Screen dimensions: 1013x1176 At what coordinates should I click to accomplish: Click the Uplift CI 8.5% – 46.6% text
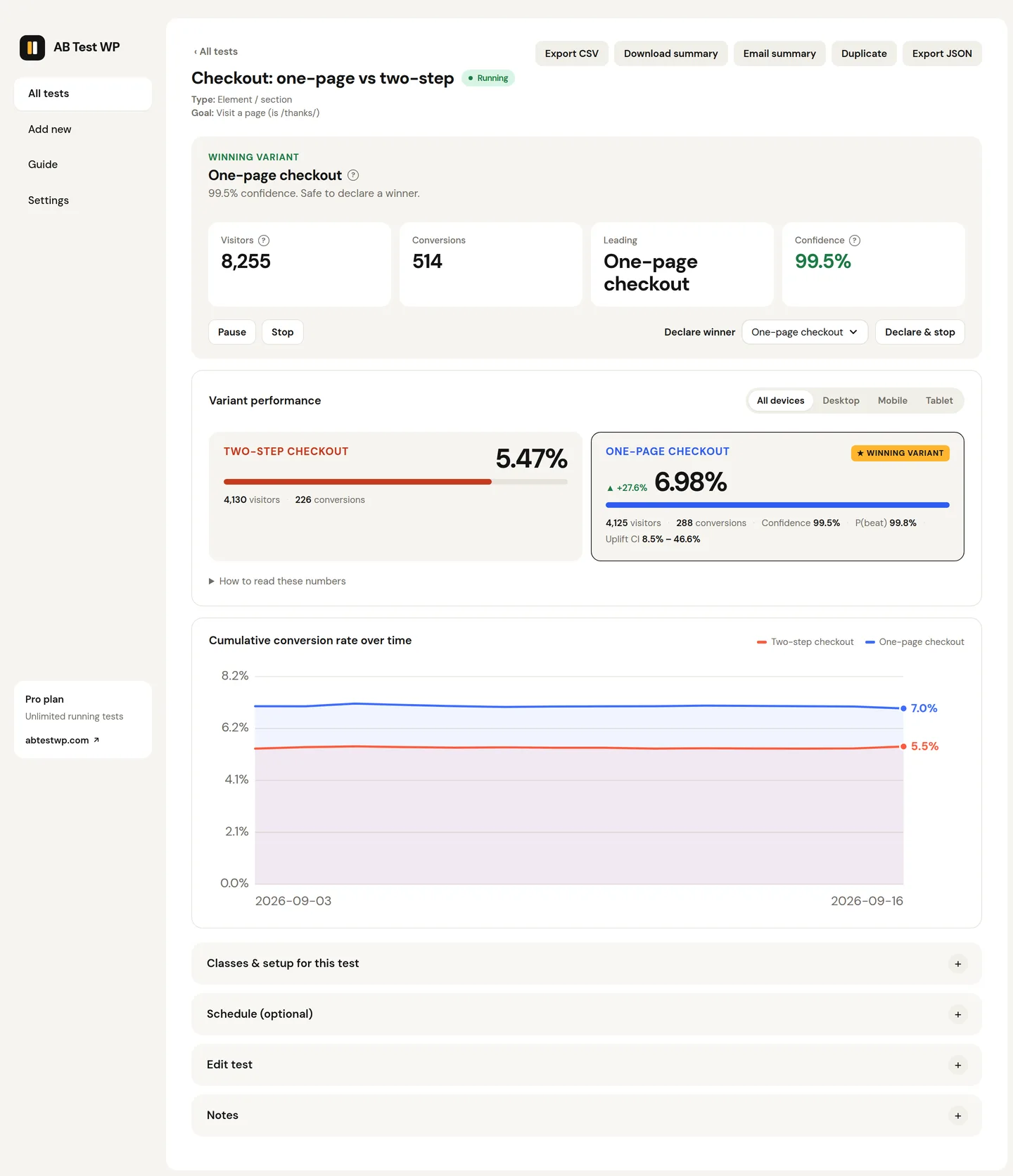[653, 539]
